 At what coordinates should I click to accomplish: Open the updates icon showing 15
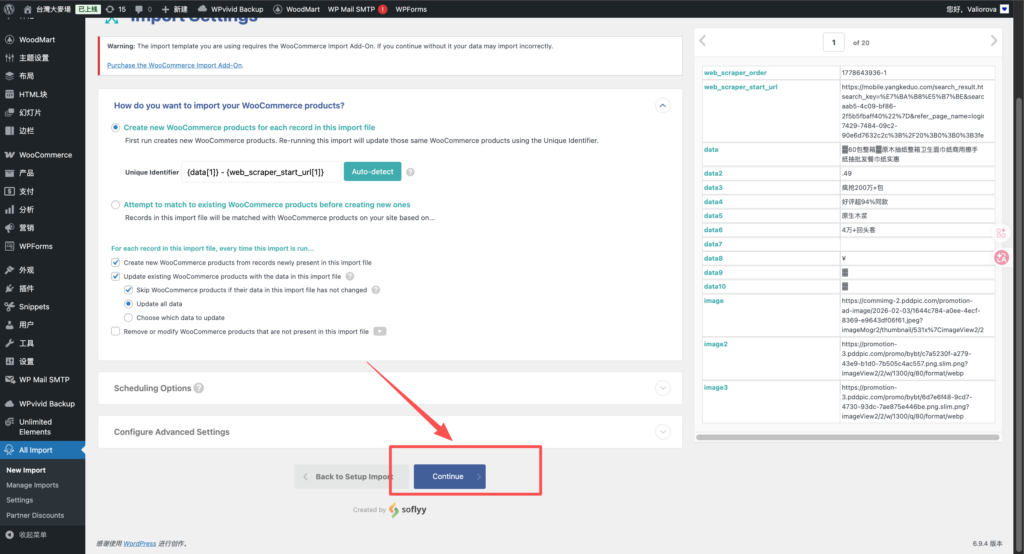coord(116,9)
